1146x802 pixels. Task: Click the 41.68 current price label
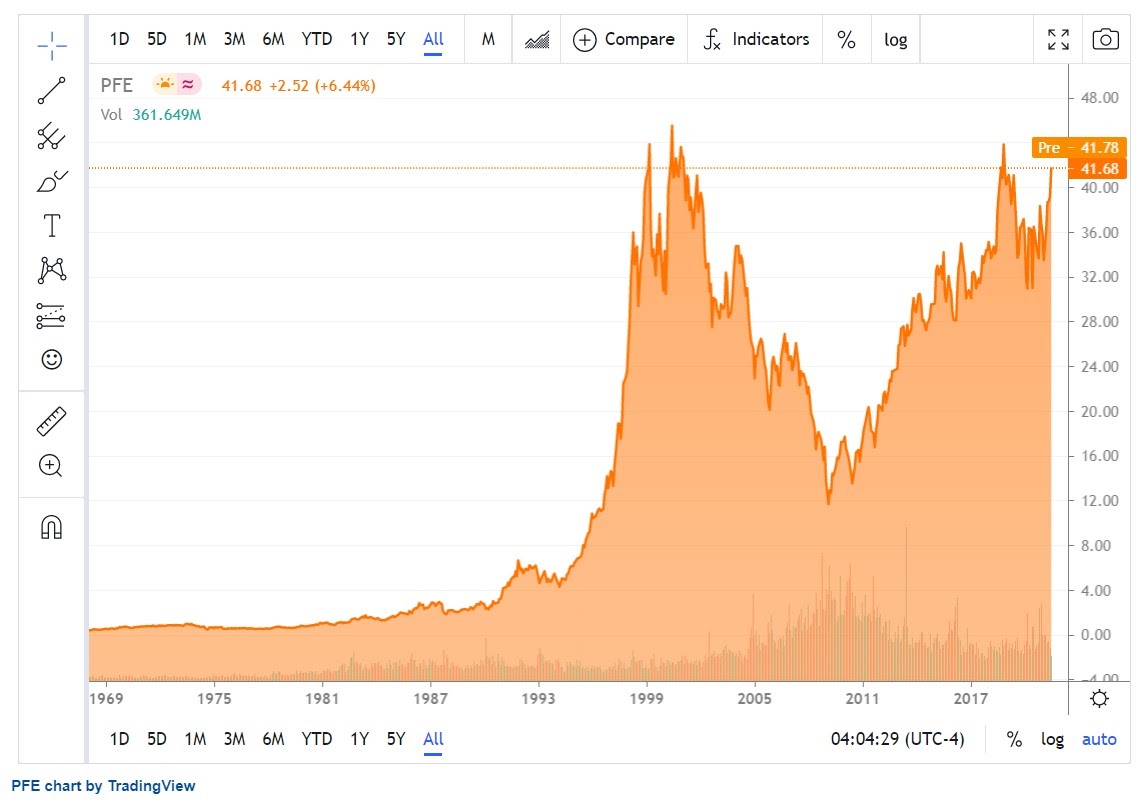click(x=1099, y=169)
